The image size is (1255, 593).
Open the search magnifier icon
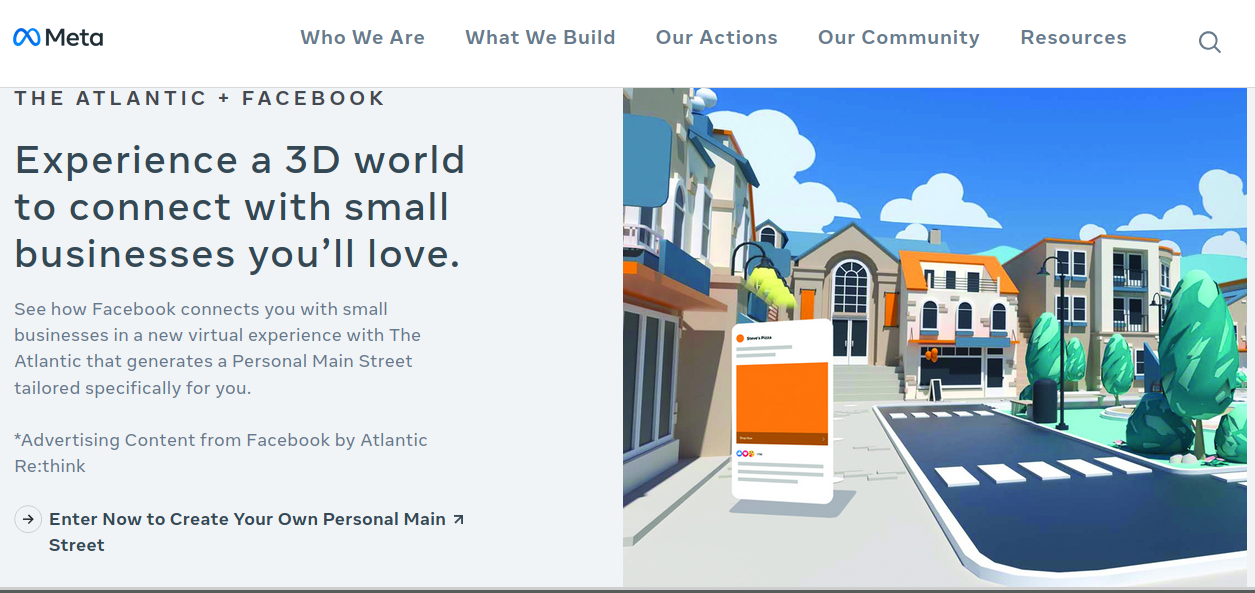click(x=1210, y=42)
